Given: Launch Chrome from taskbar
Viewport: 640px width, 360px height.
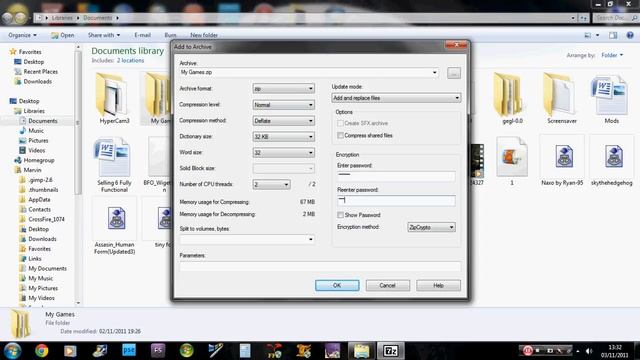Looking at the screenshot, I should (x=41, y=351).
